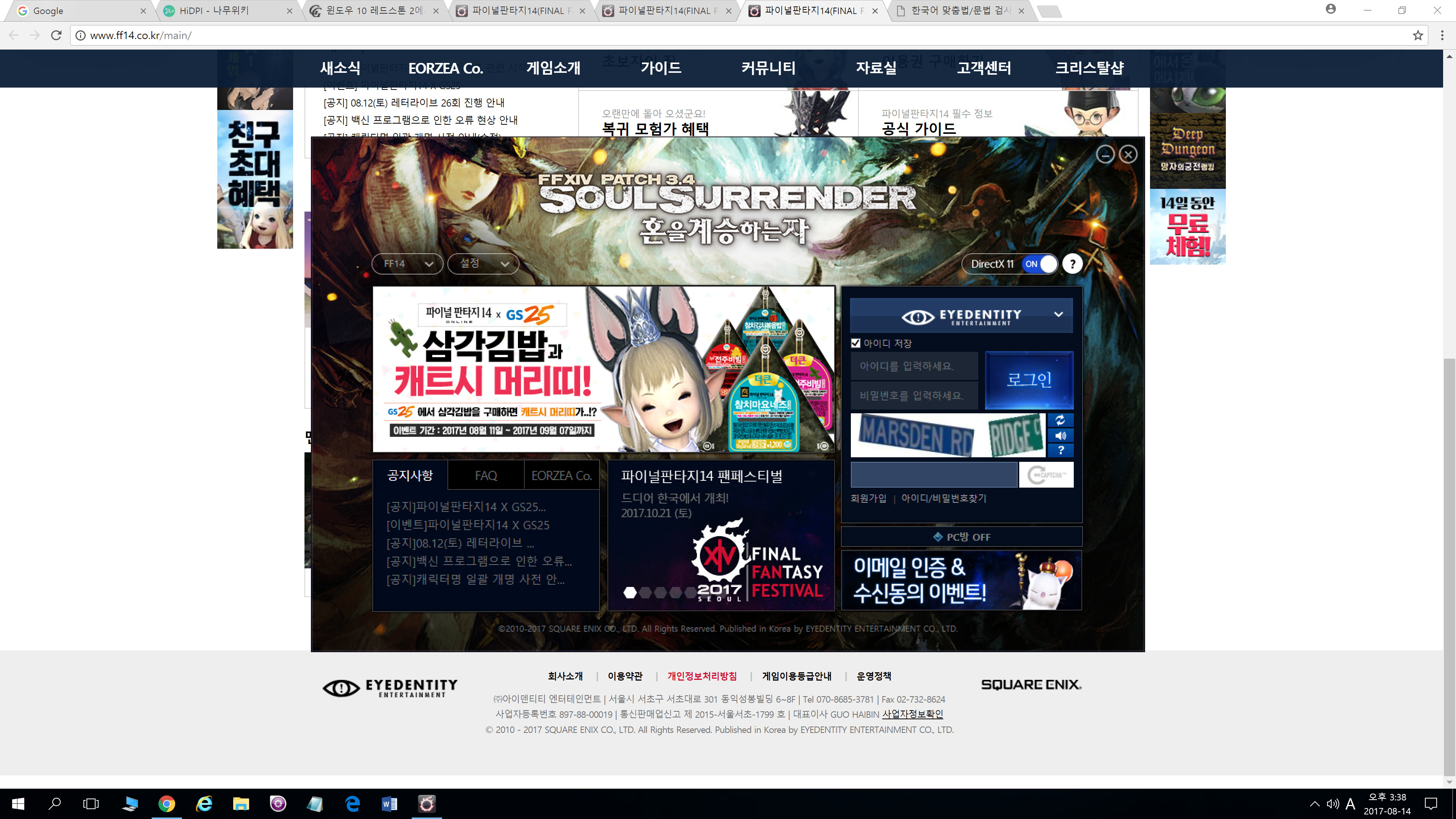
Task: Open the 게임소개 menu
Action: click(553, 68)
